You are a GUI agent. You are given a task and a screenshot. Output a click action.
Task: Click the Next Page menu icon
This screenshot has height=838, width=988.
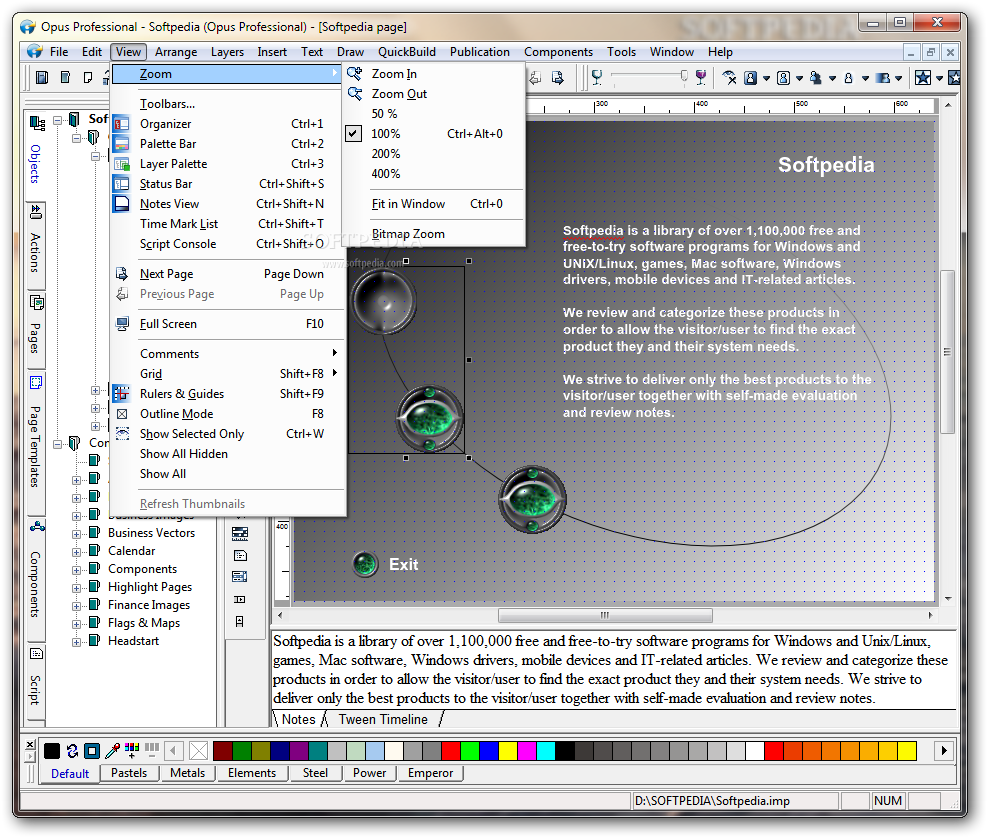122,274
